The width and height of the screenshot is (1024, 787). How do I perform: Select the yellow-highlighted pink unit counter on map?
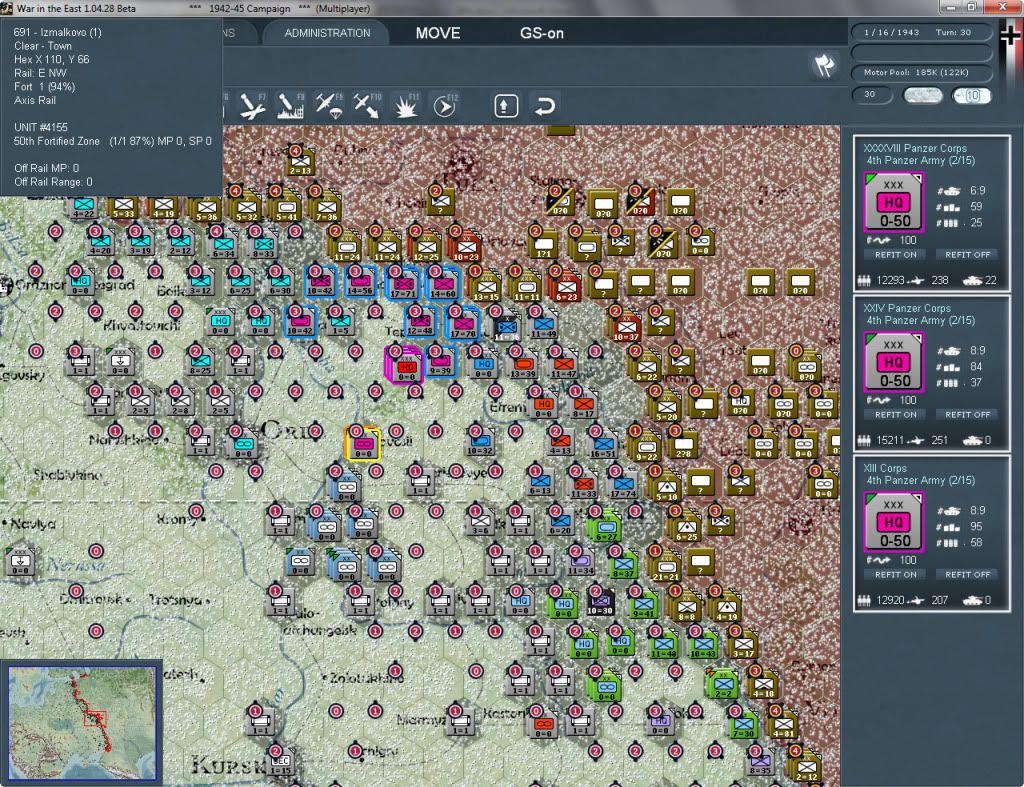[x=362, y=444]
